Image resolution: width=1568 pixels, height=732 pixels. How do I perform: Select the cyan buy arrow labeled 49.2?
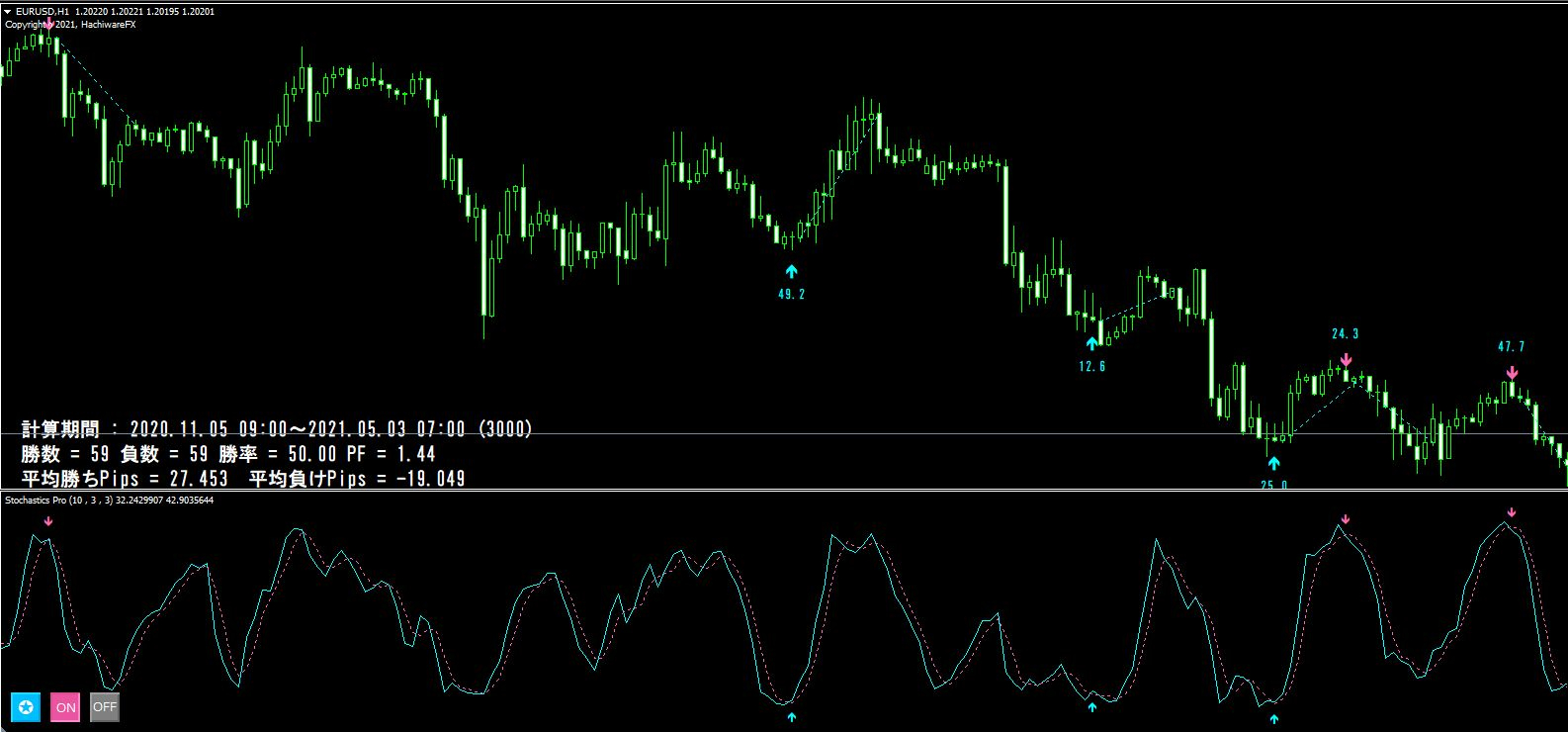pyautogui.click(x=790, y=271)
